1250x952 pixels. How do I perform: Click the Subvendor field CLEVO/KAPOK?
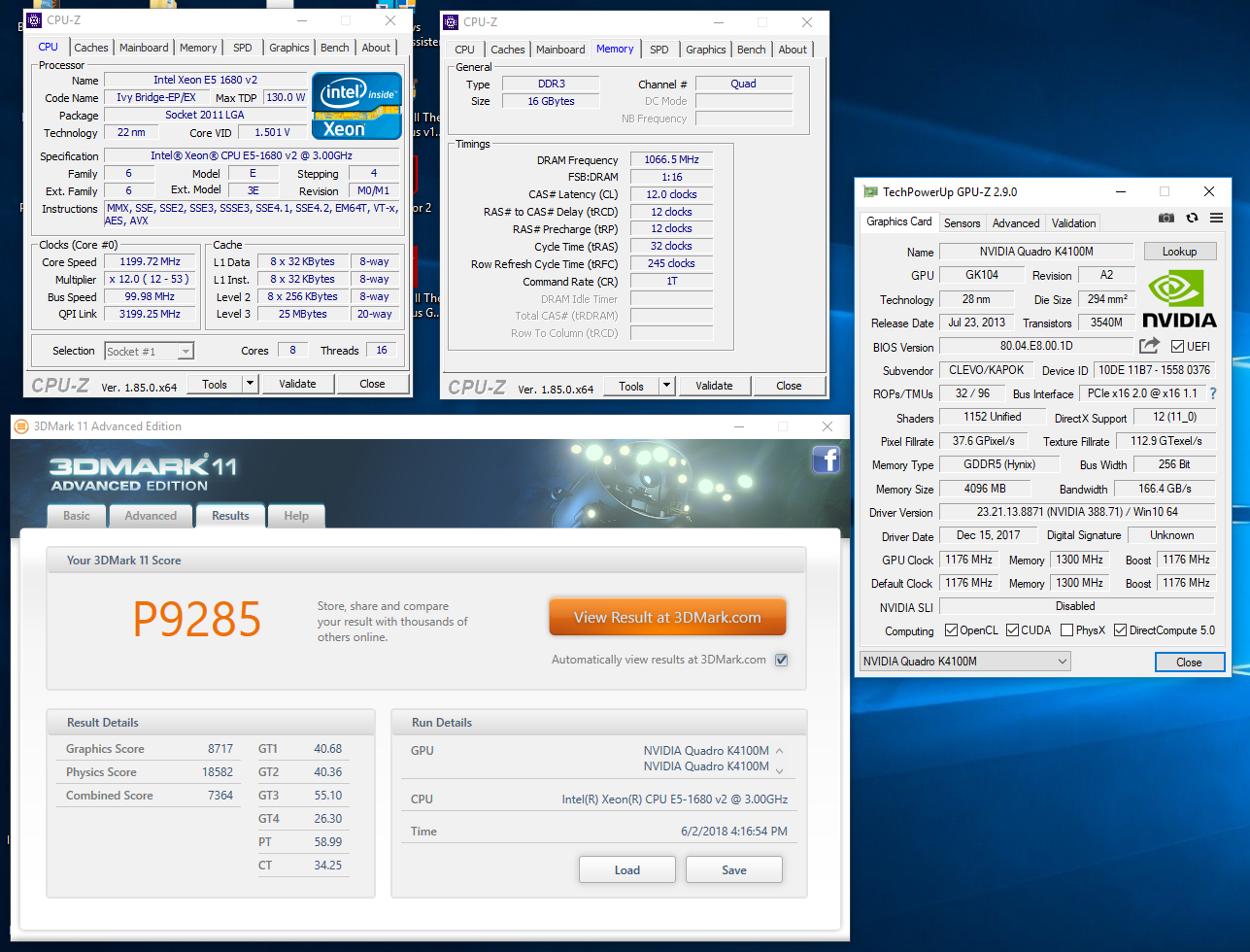click(x=988, y=370)
